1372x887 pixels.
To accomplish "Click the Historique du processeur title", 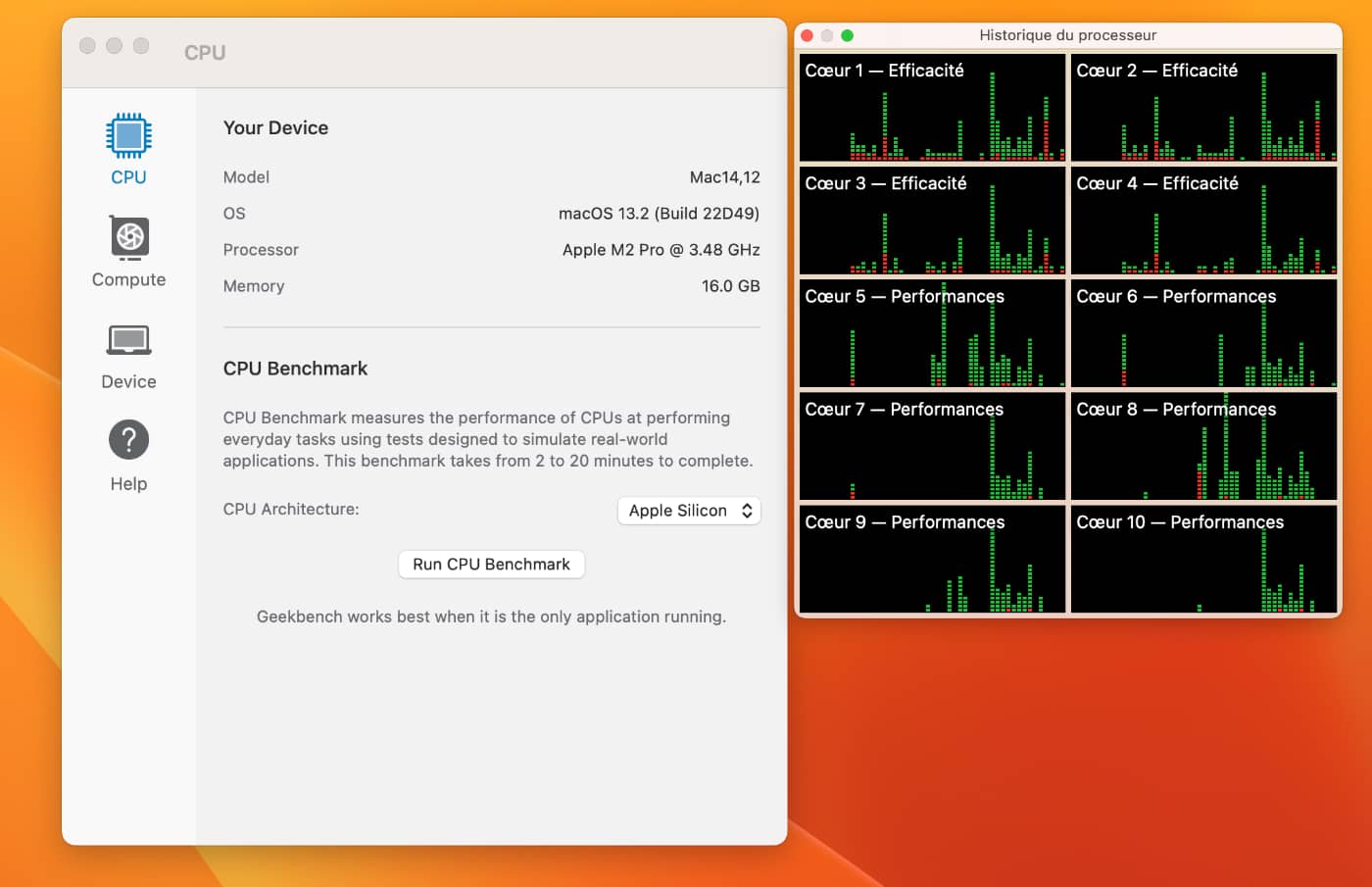I will tap(1067, 35).
